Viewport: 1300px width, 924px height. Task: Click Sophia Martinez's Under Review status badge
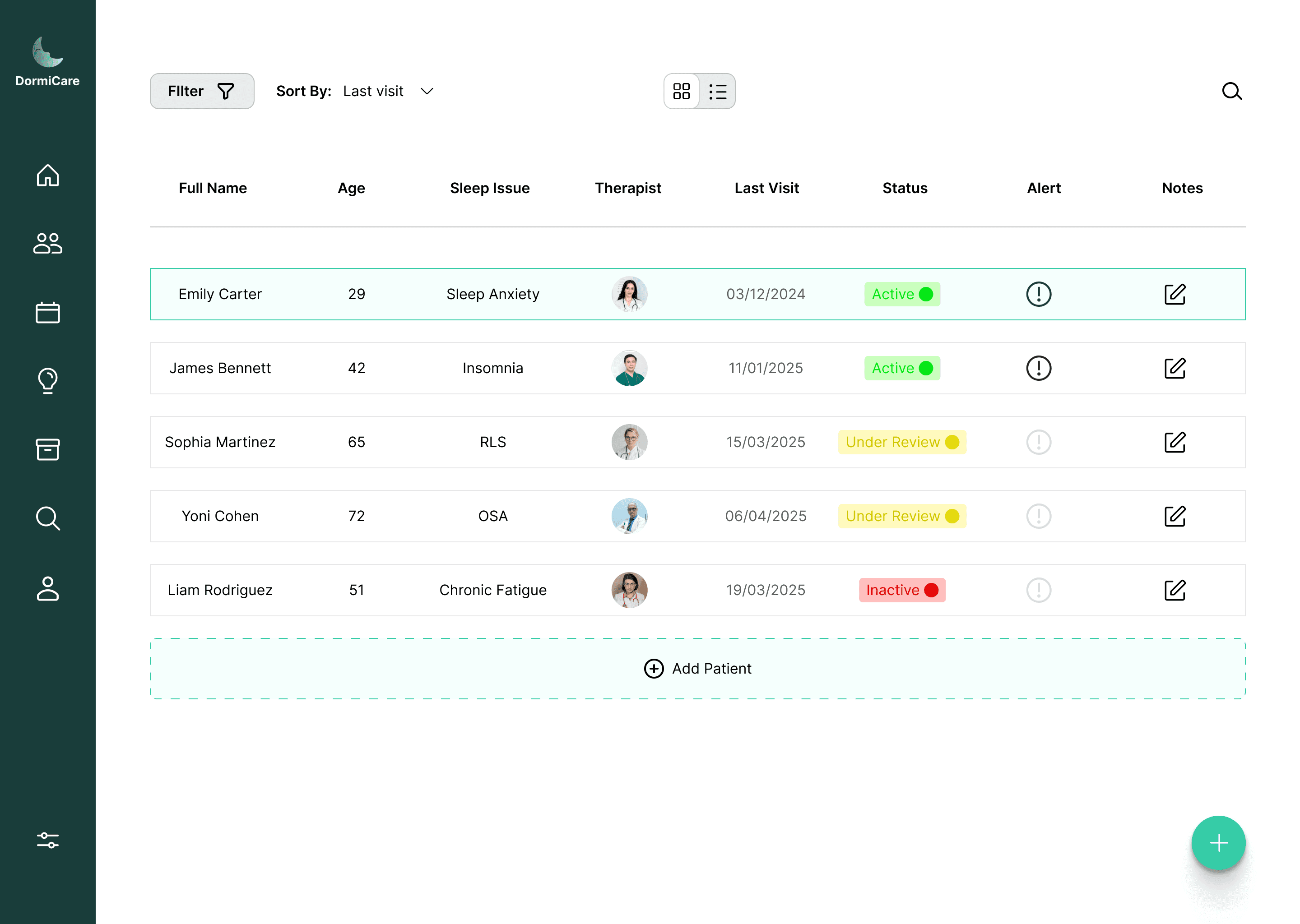point(901,442)
